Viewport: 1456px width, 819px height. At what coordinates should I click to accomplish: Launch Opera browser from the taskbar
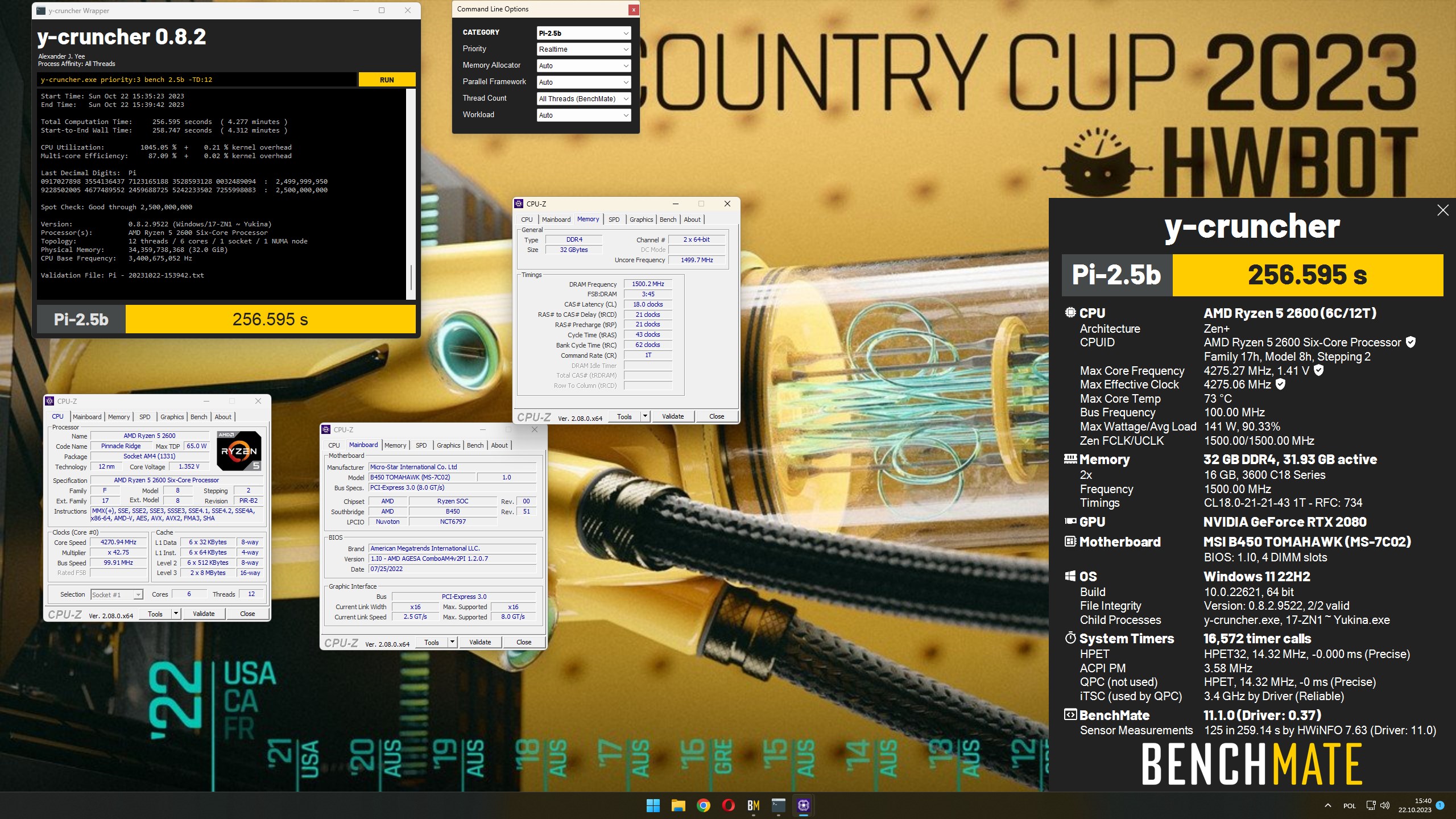click(x=729, y=805)
